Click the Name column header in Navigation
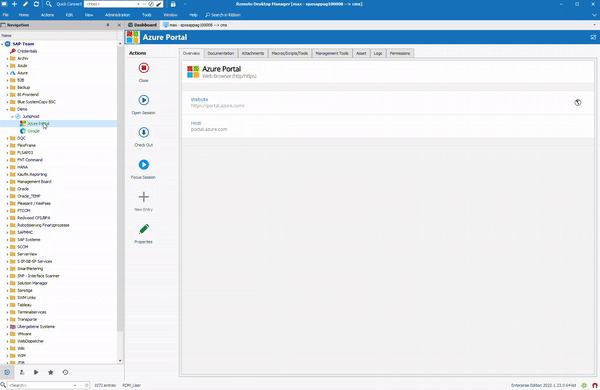The image size is (600, 390). (6, 35)
